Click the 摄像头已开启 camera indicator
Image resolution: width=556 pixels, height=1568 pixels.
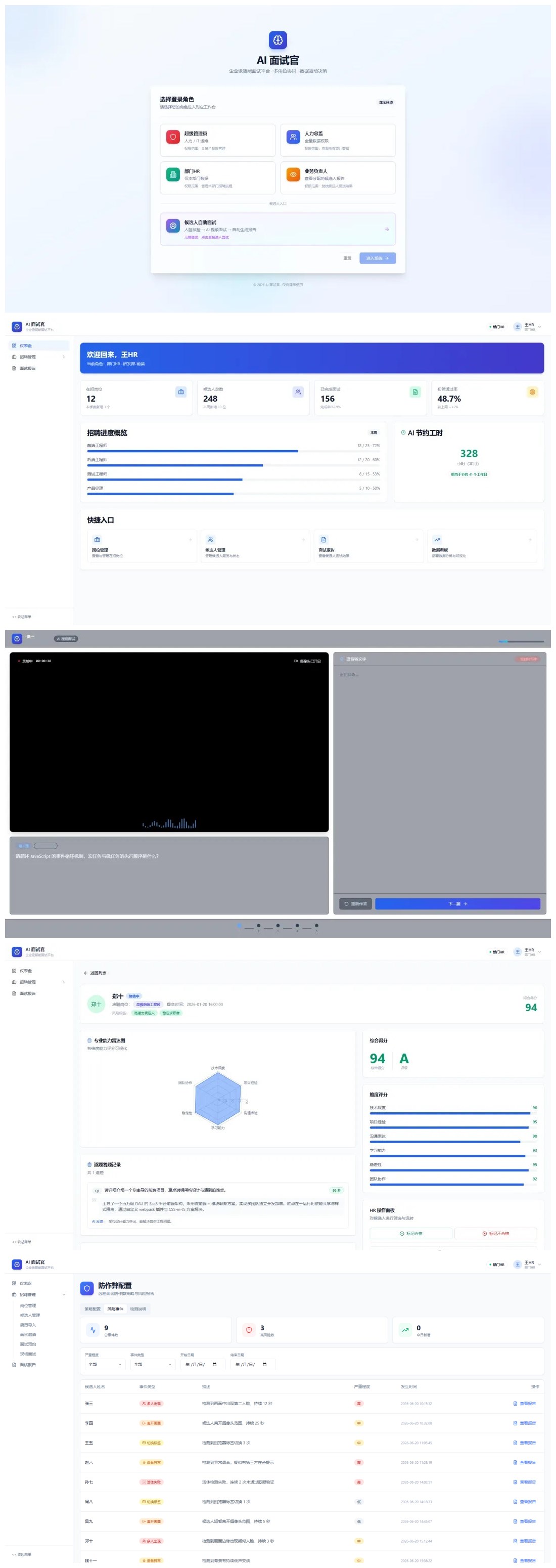[307, 661]
